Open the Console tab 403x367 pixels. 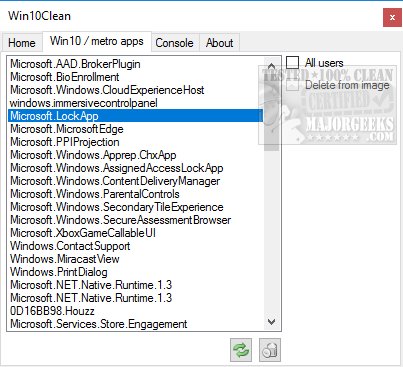pyautogui.click(x=175, y=43)
